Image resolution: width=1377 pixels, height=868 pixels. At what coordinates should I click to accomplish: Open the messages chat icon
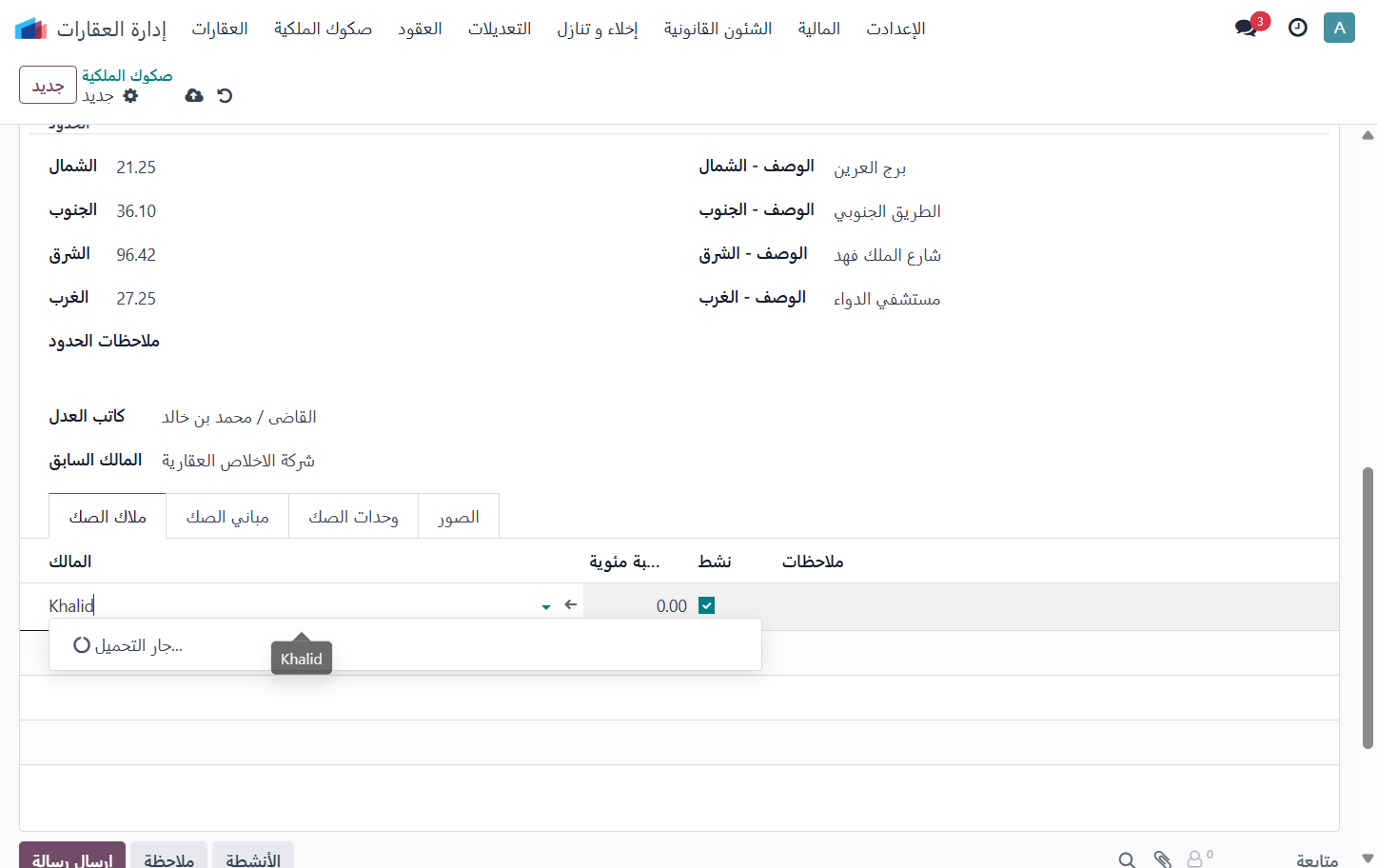[x=1246, y=28]
